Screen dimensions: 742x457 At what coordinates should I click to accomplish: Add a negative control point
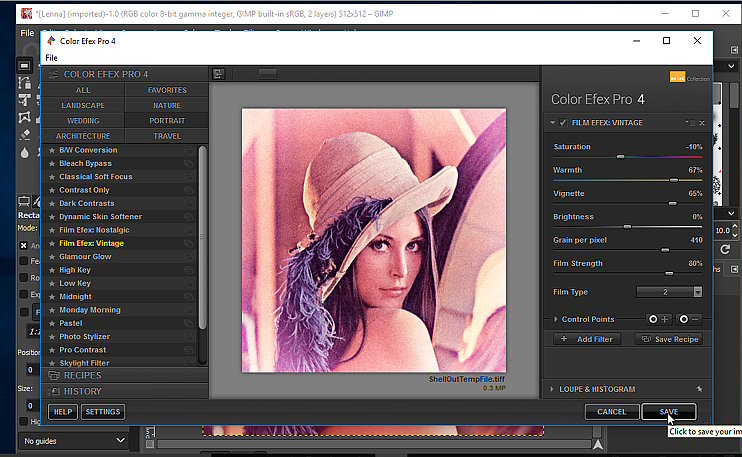pos(689,319)
